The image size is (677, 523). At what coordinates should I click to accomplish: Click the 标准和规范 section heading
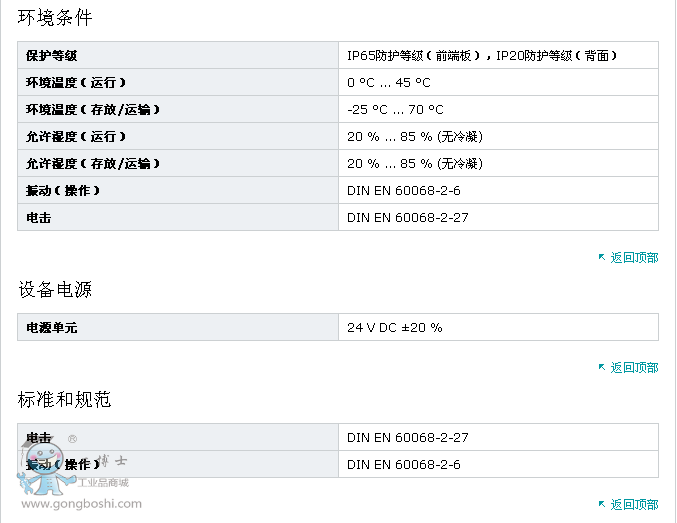pyautogui.click(x=64, y=400)
